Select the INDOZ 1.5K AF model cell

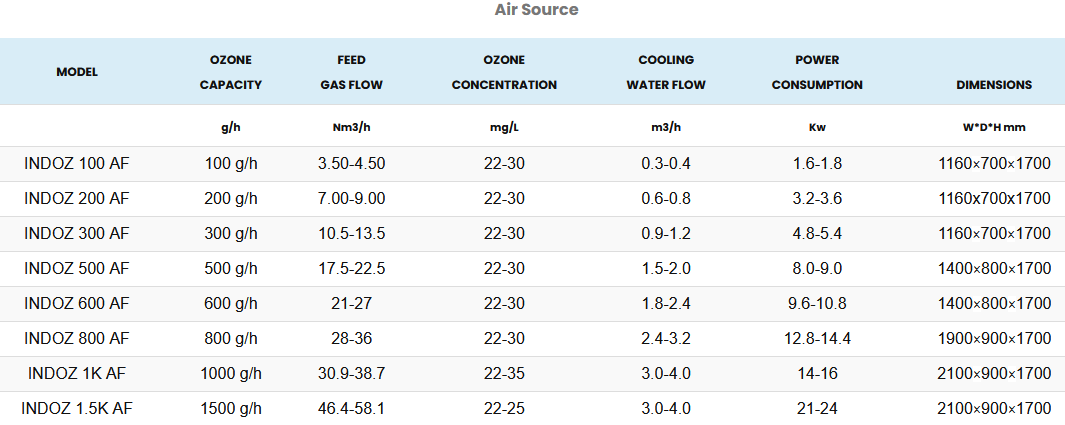pyautogui.click(x=77, y=408)
